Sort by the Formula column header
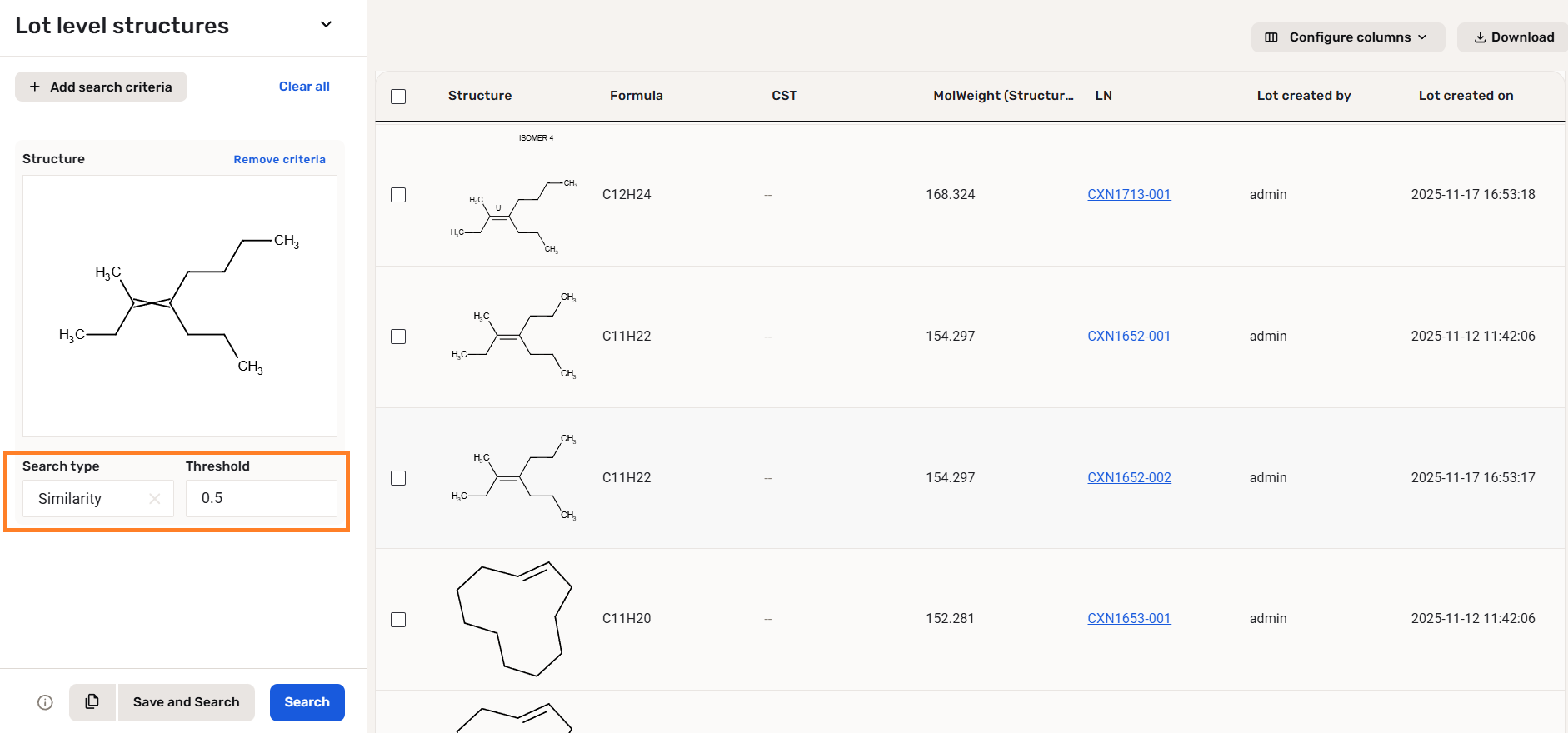Image resolution: width=1568 pixels, height=733 pixels. pos(636,96)
